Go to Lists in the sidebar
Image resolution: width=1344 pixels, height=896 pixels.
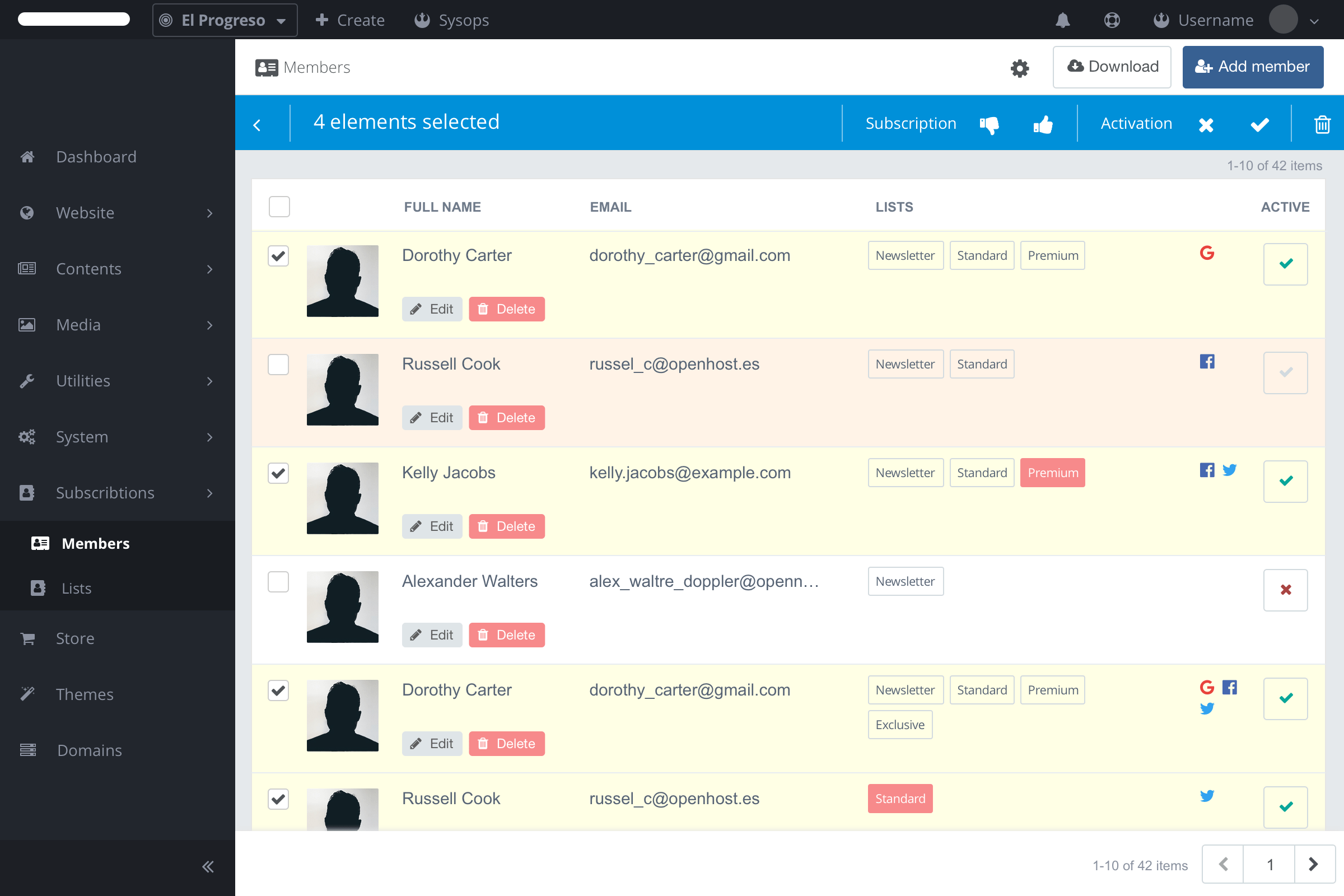[76, 588]
